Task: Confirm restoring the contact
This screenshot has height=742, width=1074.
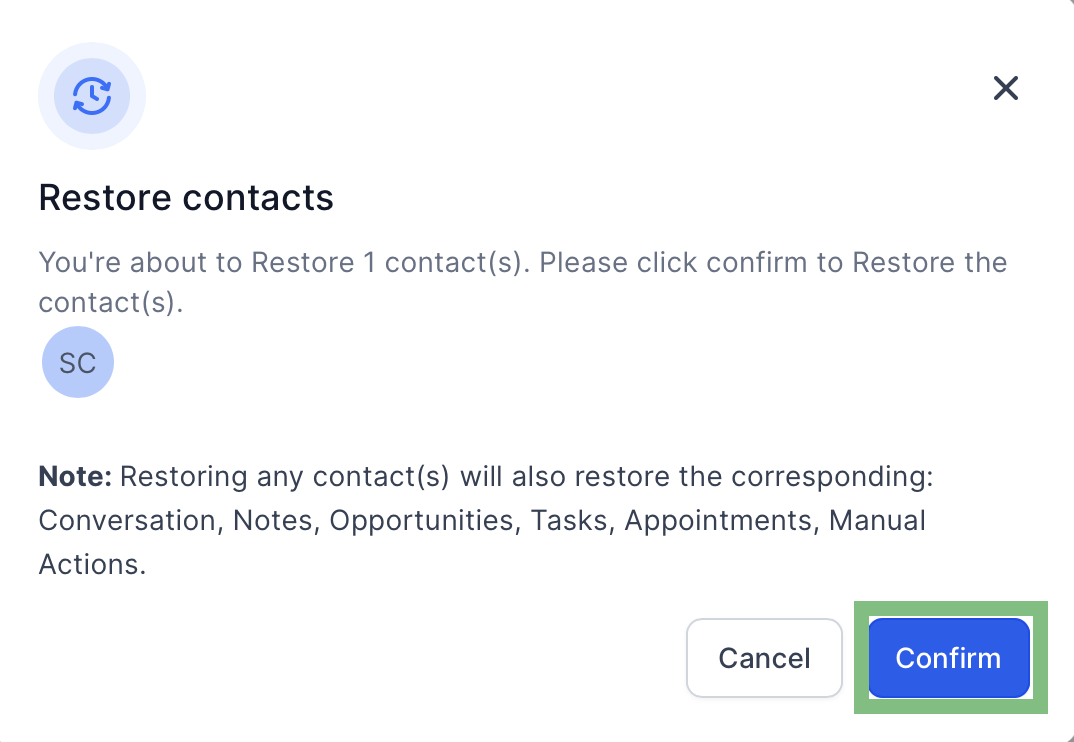Action: point(949,658)
